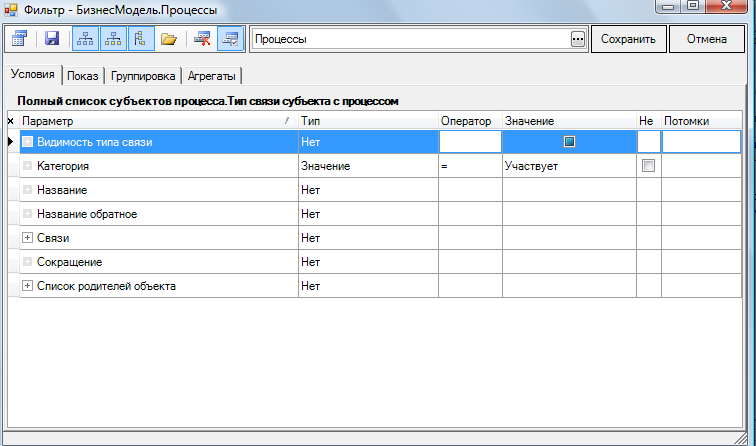The height and width of the screenshot is (446, 756).
Task: Toggle the blue hierarchy tree toolbar icon
Action: tap(85, 39)
